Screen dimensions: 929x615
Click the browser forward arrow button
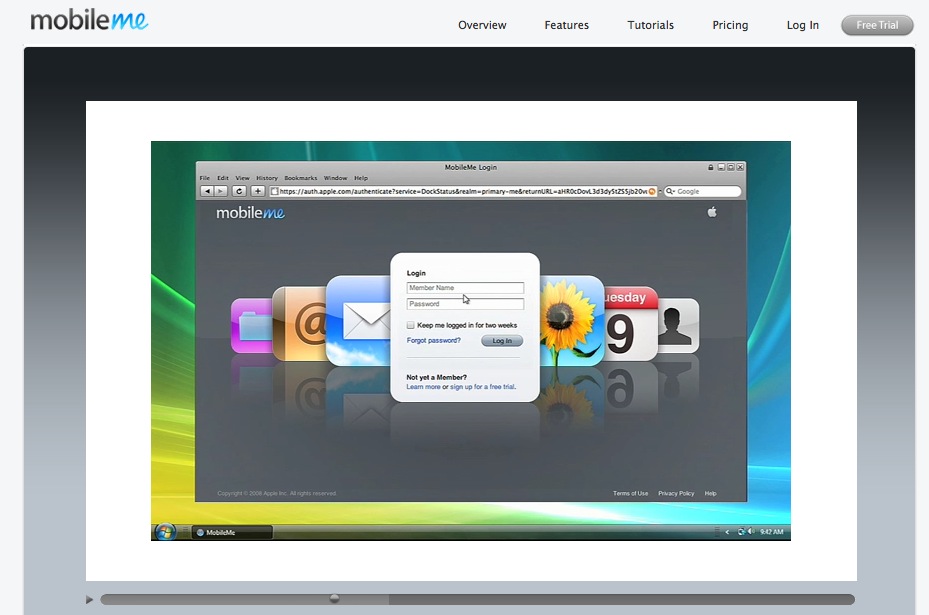point(220,191)
